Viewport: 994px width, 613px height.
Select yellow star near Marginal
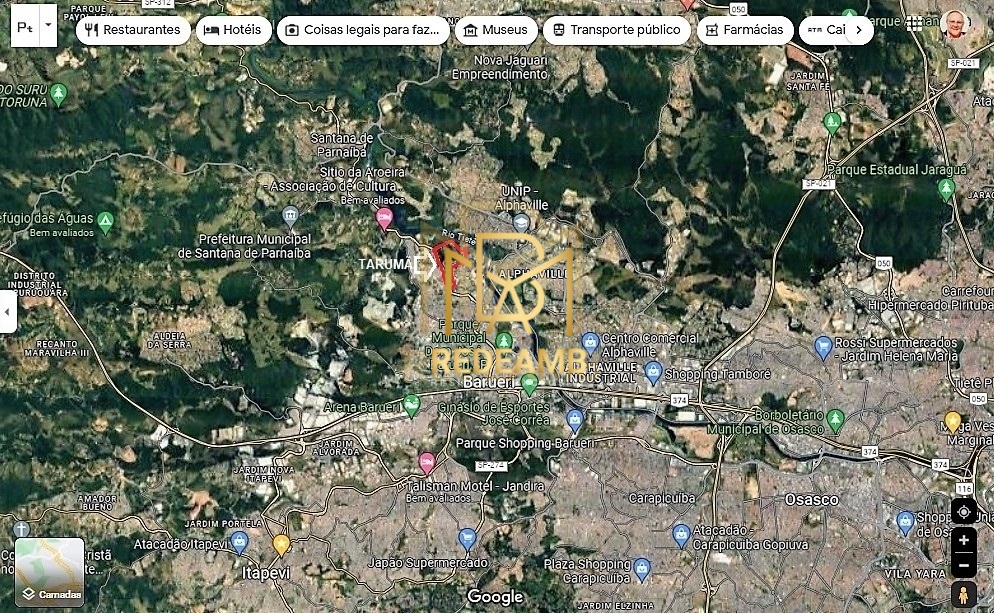[x=952, y=420]
